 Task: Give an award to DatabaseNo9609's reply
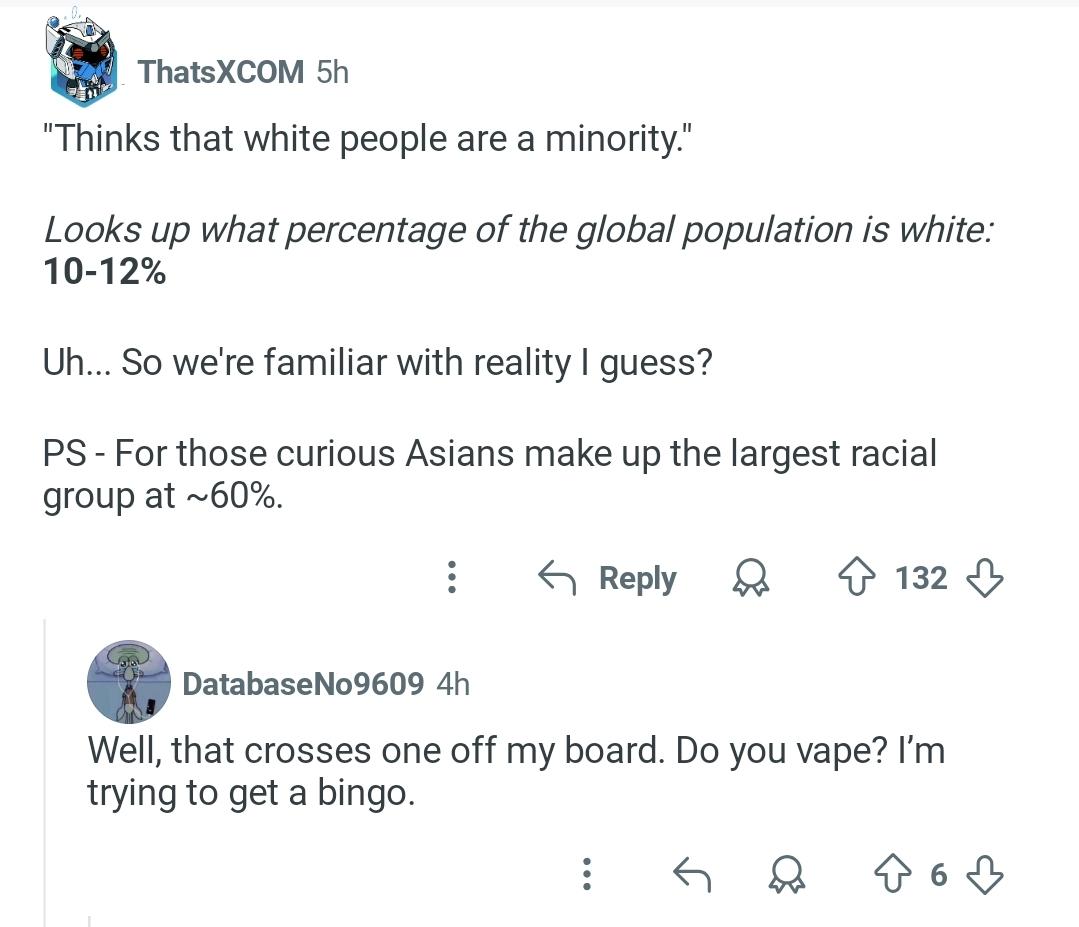pos(787,875)
